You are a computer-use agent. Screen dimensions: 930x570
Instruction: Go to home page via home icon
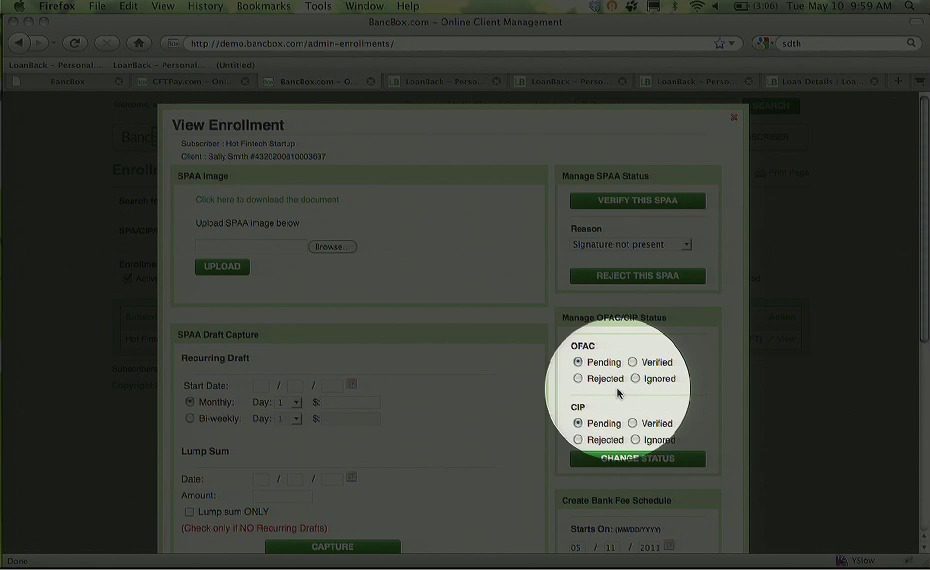[139, 43]
